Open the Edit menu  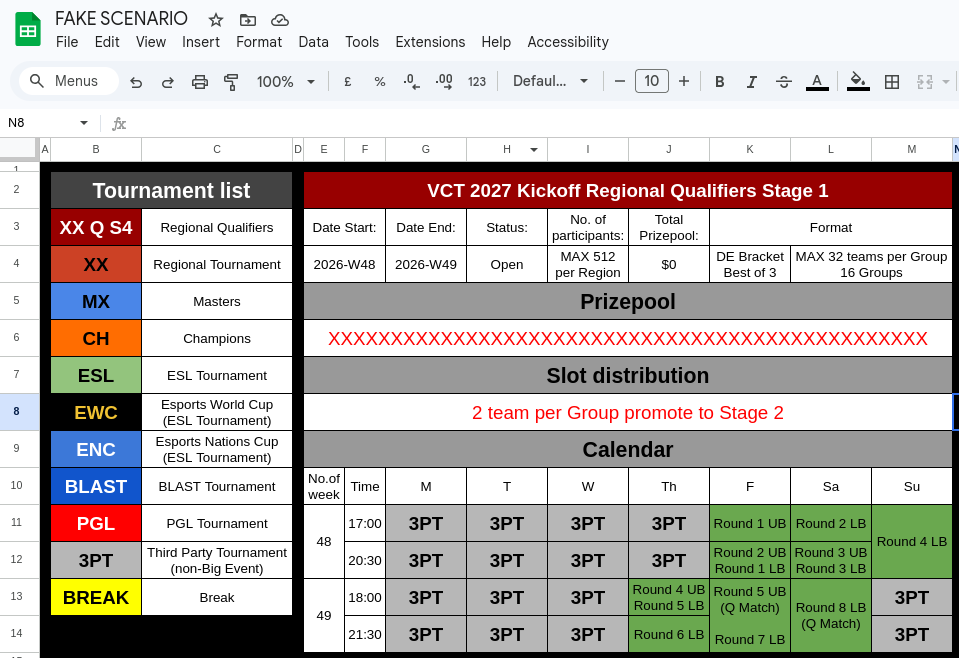point(107,42)
